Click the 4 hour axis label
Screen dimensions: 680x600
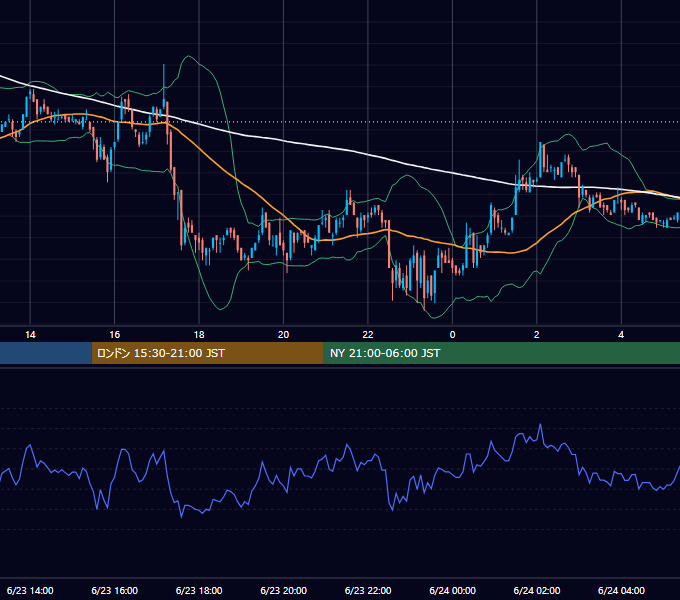pos(621,335)
